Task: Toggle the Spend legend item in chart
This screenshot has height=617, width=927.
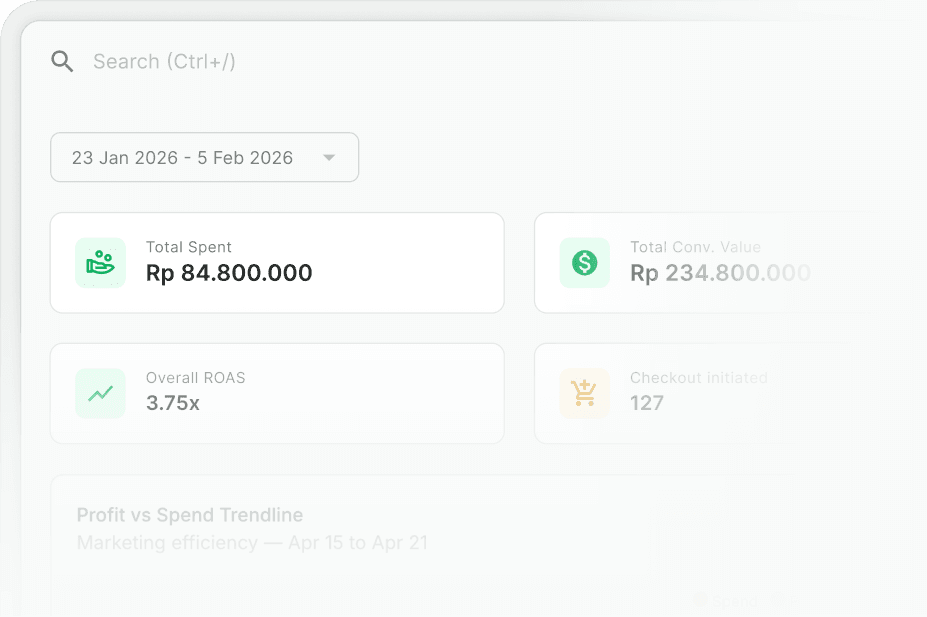Action: click(727, 602)
